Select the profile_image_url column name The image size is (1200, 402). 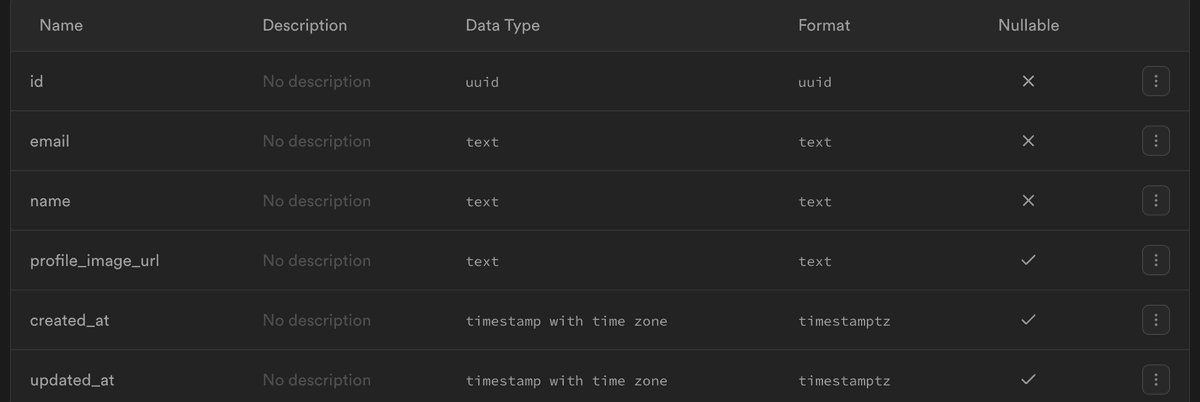point(94,261)
